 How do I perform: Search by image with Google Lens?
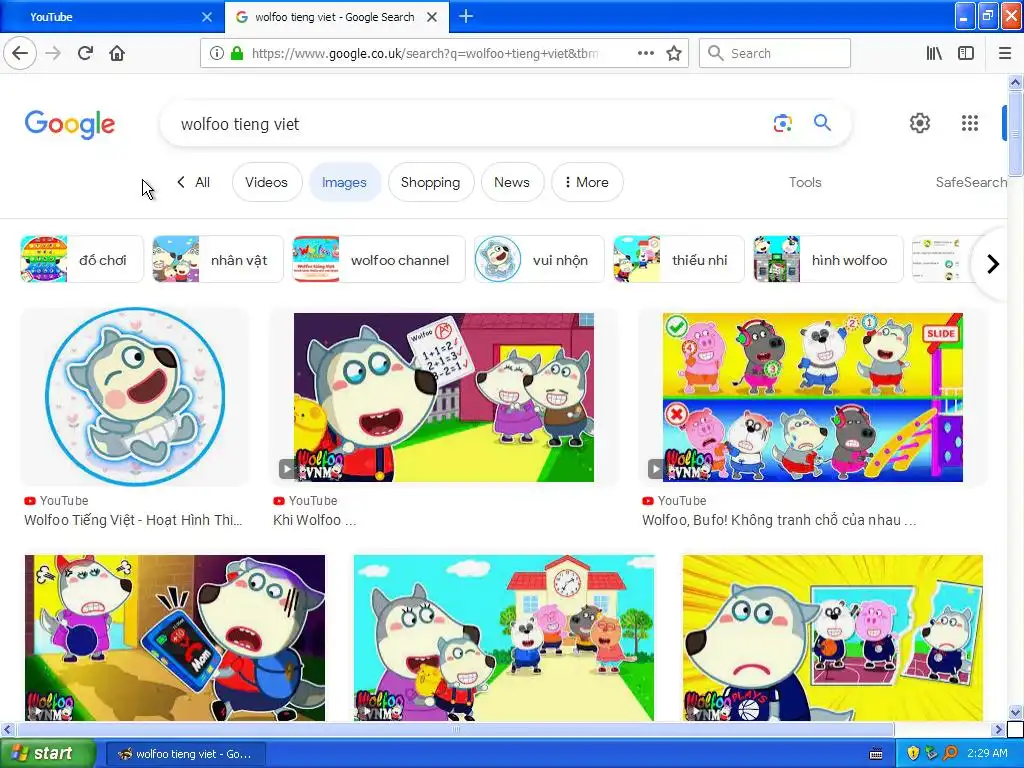pyautogui.click(x=782, y=123)
